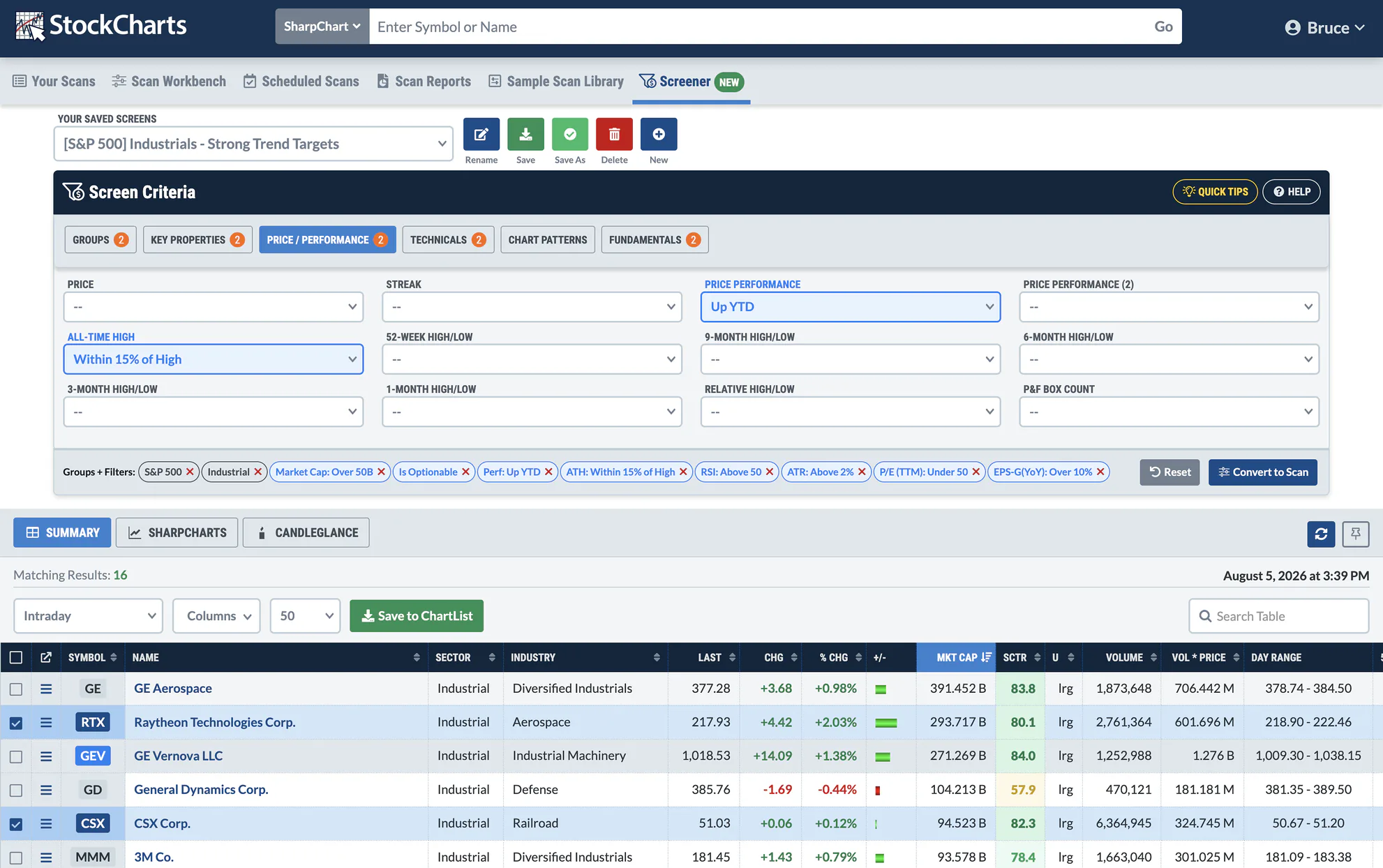The image size is (1383, 868).
Task: Switch to the SharpCharts view tab
Action: (177, 533)
